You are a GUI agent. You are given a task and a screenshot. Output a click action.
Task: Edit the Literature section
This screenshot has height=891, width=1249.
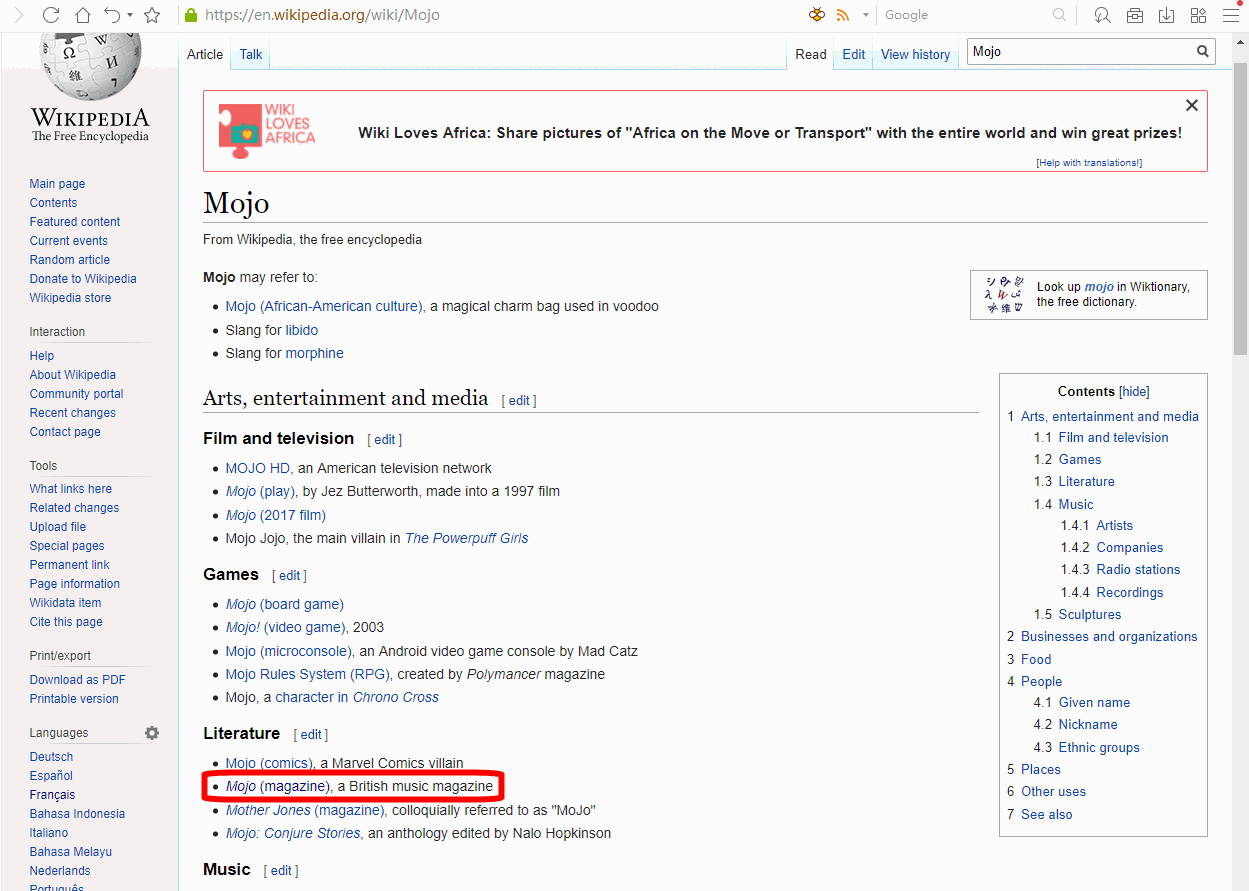(311, 735)
